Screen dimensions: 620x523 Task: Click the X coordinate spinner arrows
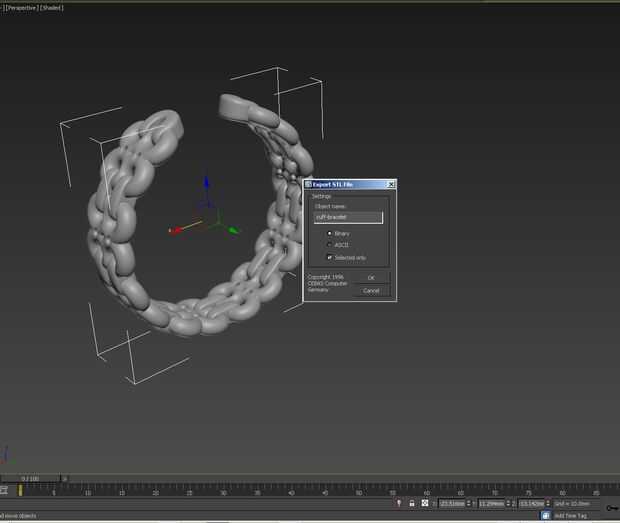(469, 503)
